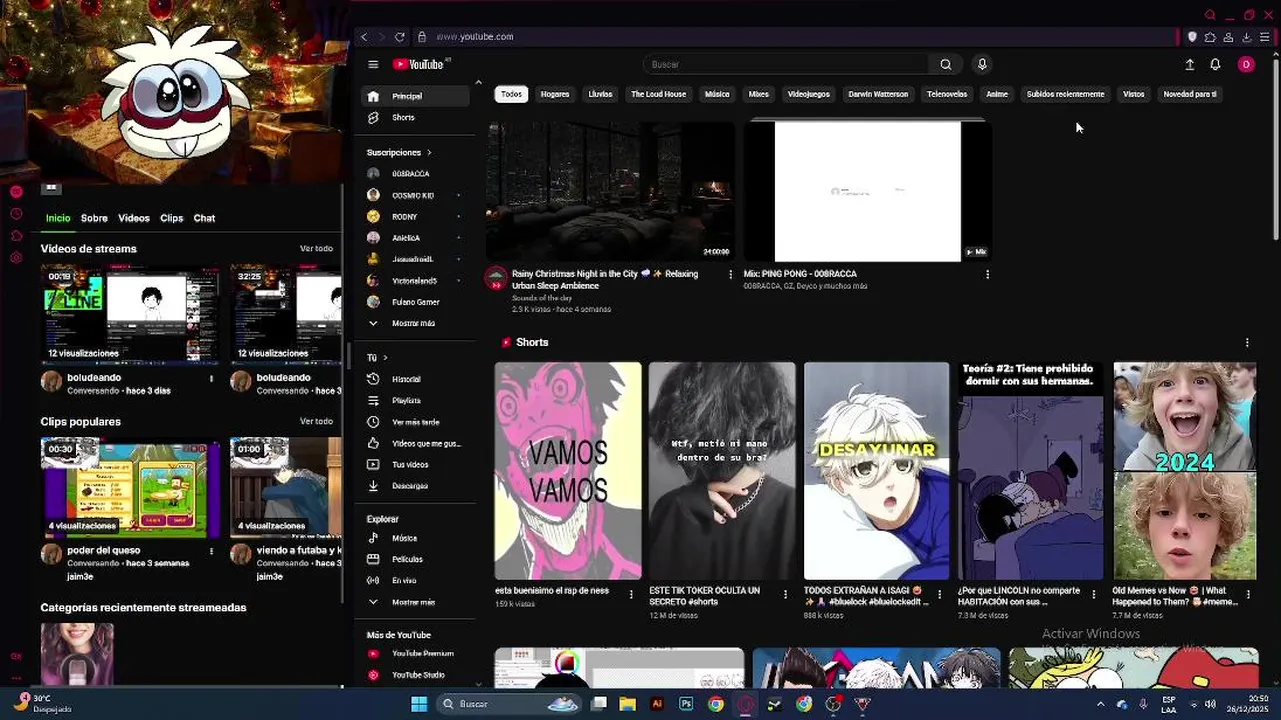This screenshot has height=720, width=1281.
Task: Play the Rainy Christmas Night video thumbnail
Action: [x=610, y=191]
